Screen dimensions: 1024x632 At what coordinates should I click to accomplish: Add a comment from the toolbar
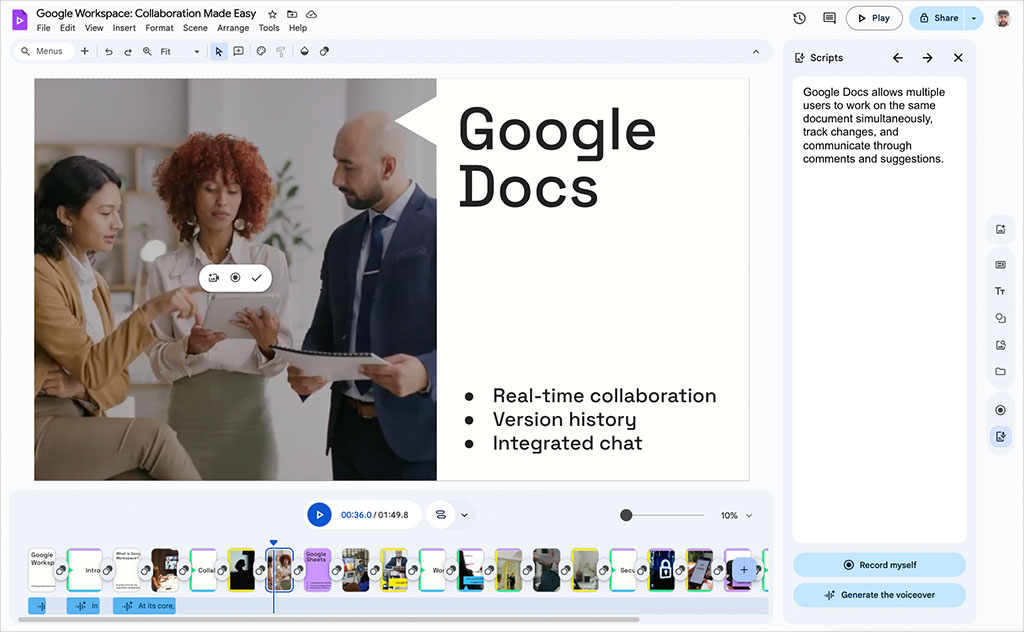[238, 51]
